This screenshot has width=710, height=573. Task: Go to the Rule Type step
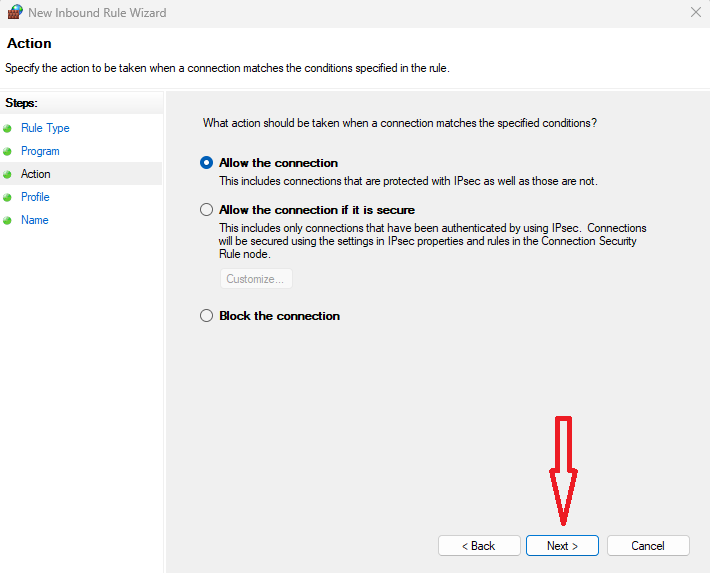click(x=45, y=128)
